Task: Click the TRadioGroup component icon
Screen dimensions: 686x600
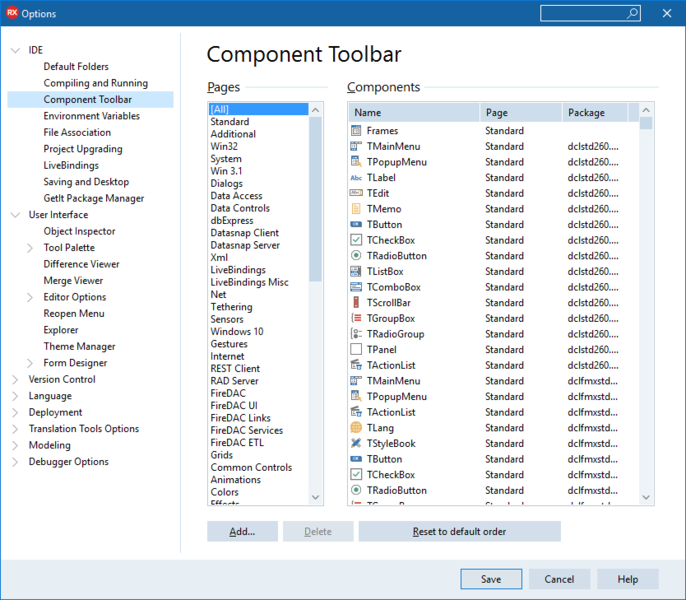Action: [356, 334]
